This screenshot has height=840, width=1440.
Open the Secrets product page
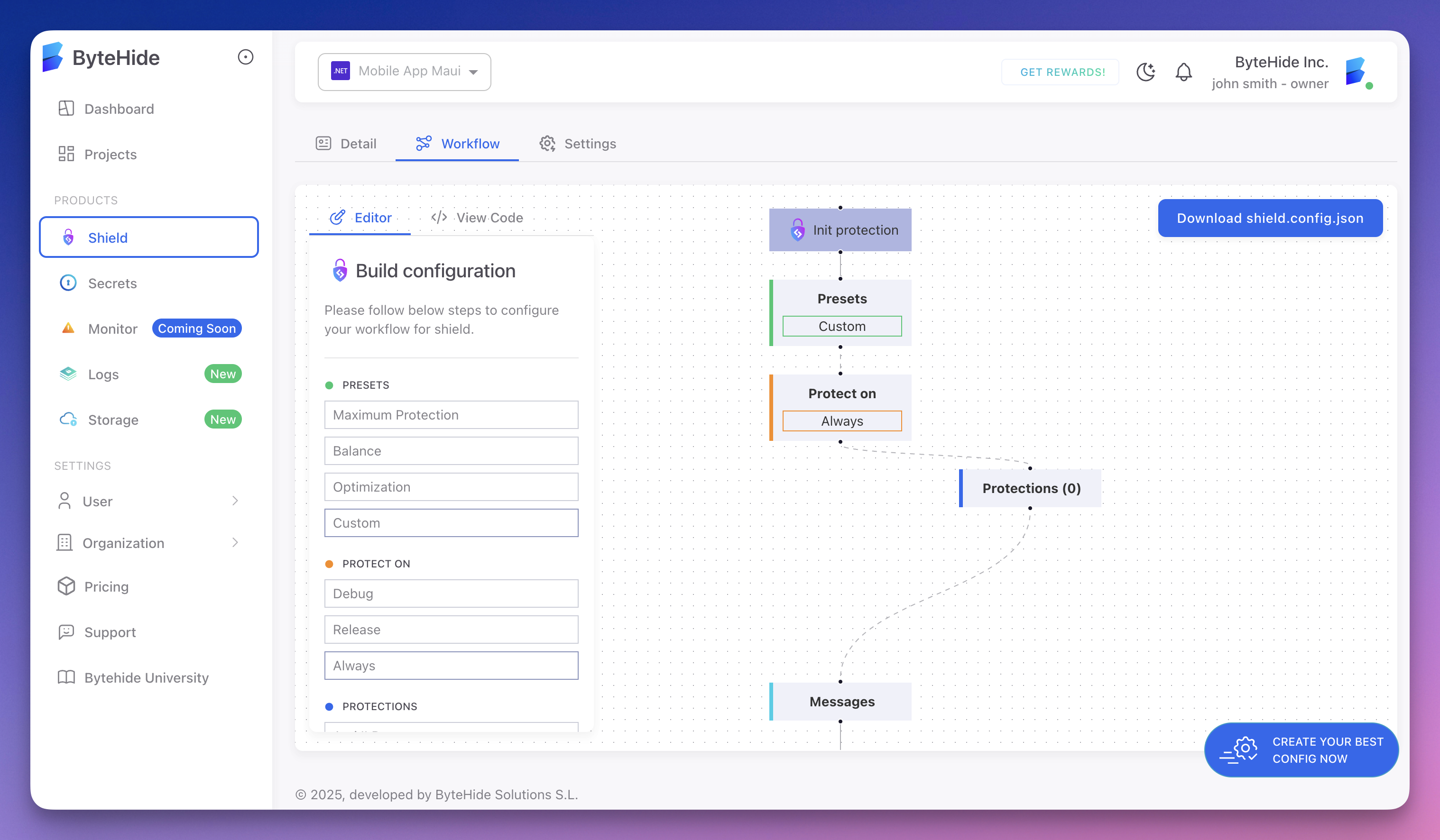[x=112, y=283]
